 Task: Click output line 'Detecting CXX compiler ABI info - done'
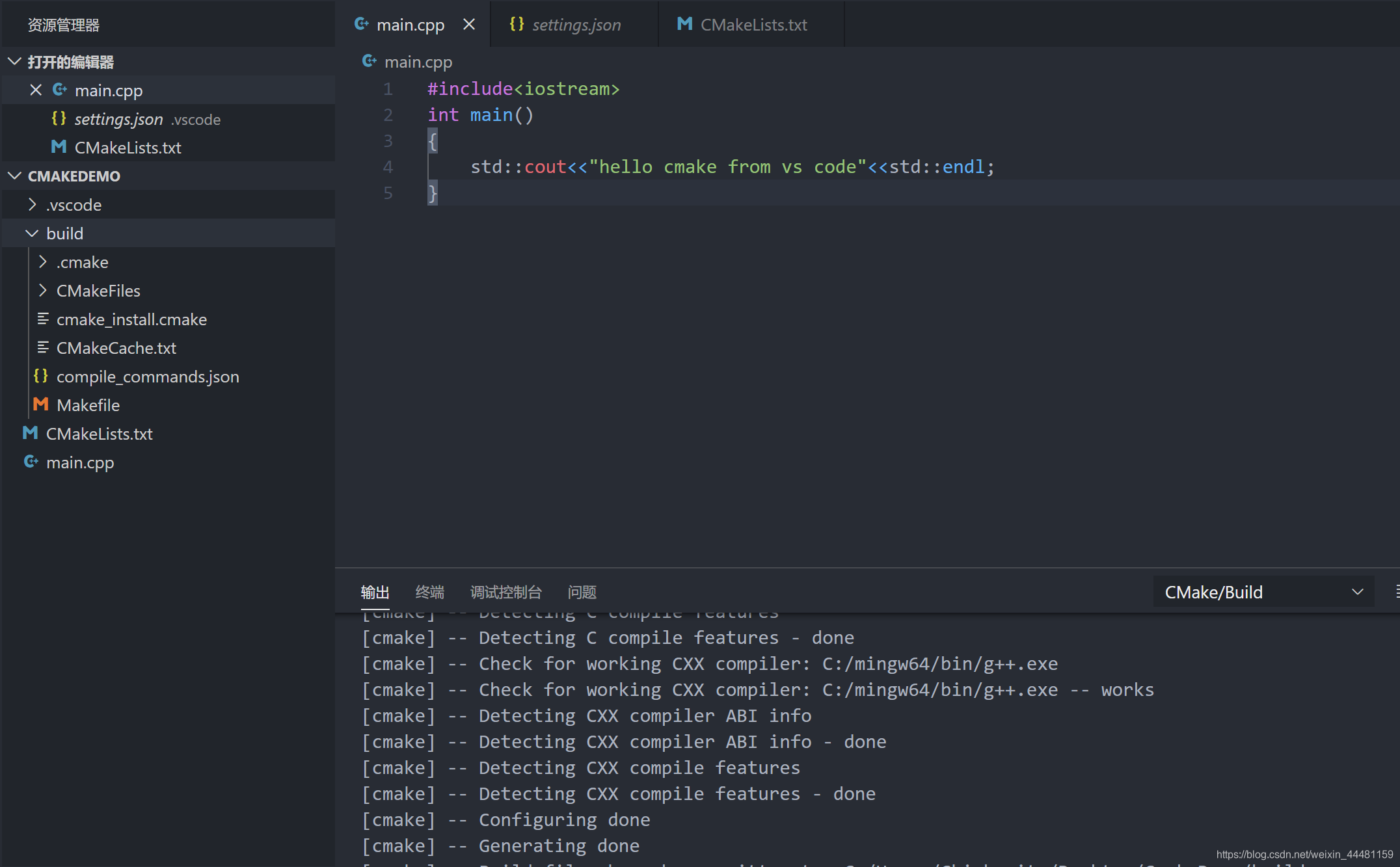pyautogui.click(x=624, y=742)
